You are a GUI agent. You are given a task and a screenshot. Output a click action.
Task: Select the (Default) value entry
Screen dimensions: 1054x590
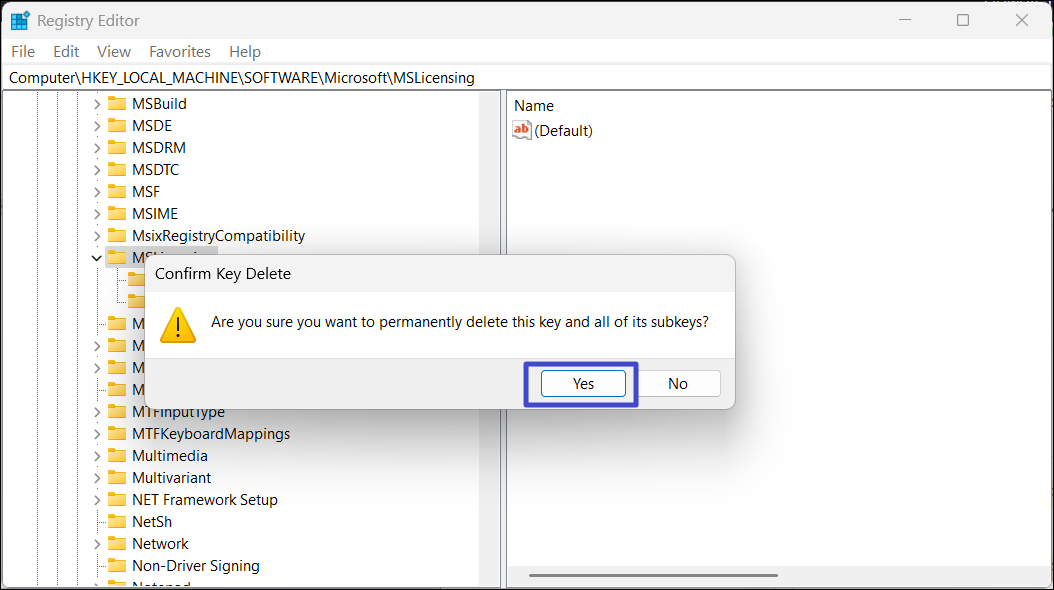tap(563, 131)
